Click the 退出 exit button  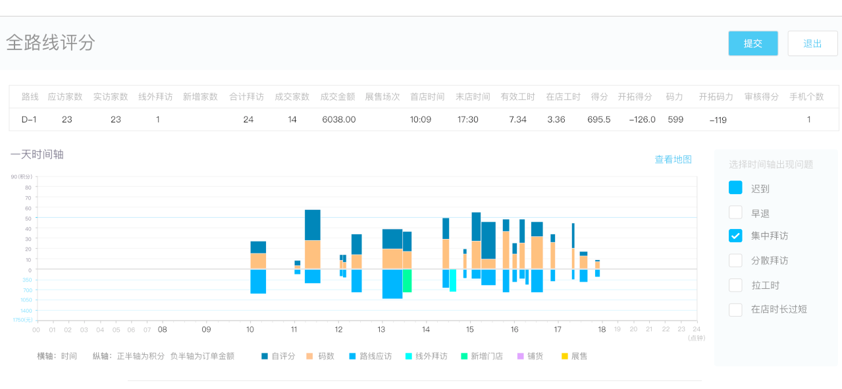point(812,44)
